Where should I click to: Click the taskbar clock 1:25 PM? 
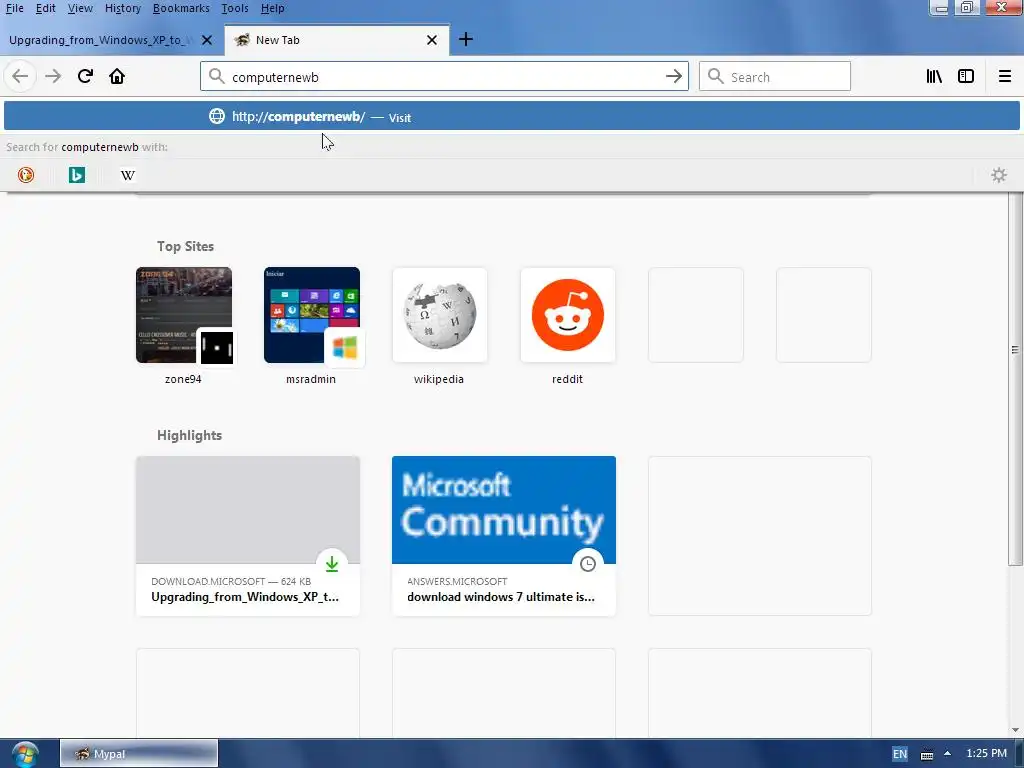coord(986,753)
